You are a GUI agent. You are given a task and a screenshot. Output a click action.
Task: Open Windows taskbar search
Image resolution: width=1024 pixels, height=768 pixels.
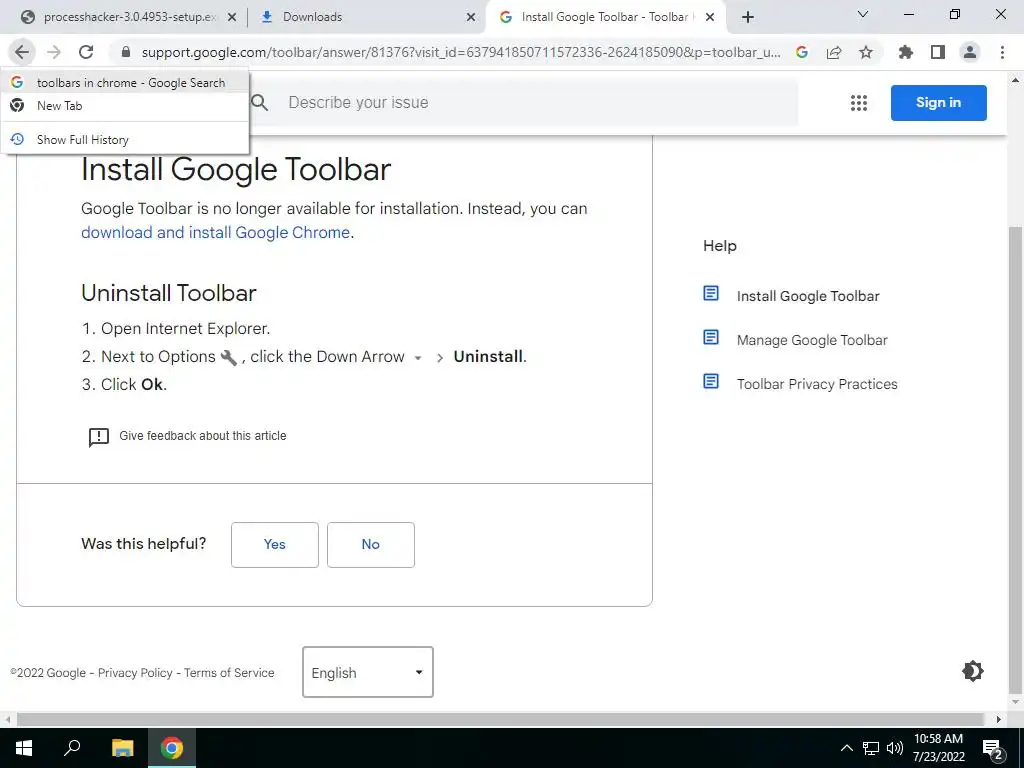73,748
